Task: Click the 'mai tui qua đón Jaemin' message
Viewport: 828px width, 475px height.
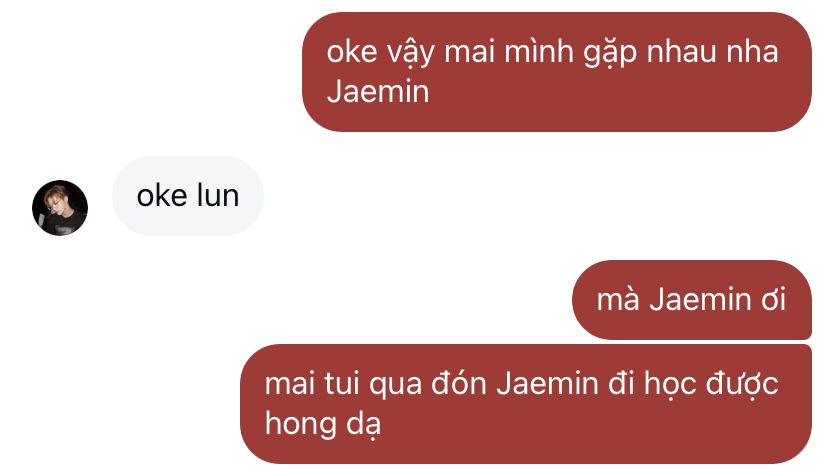Action: 526,404
